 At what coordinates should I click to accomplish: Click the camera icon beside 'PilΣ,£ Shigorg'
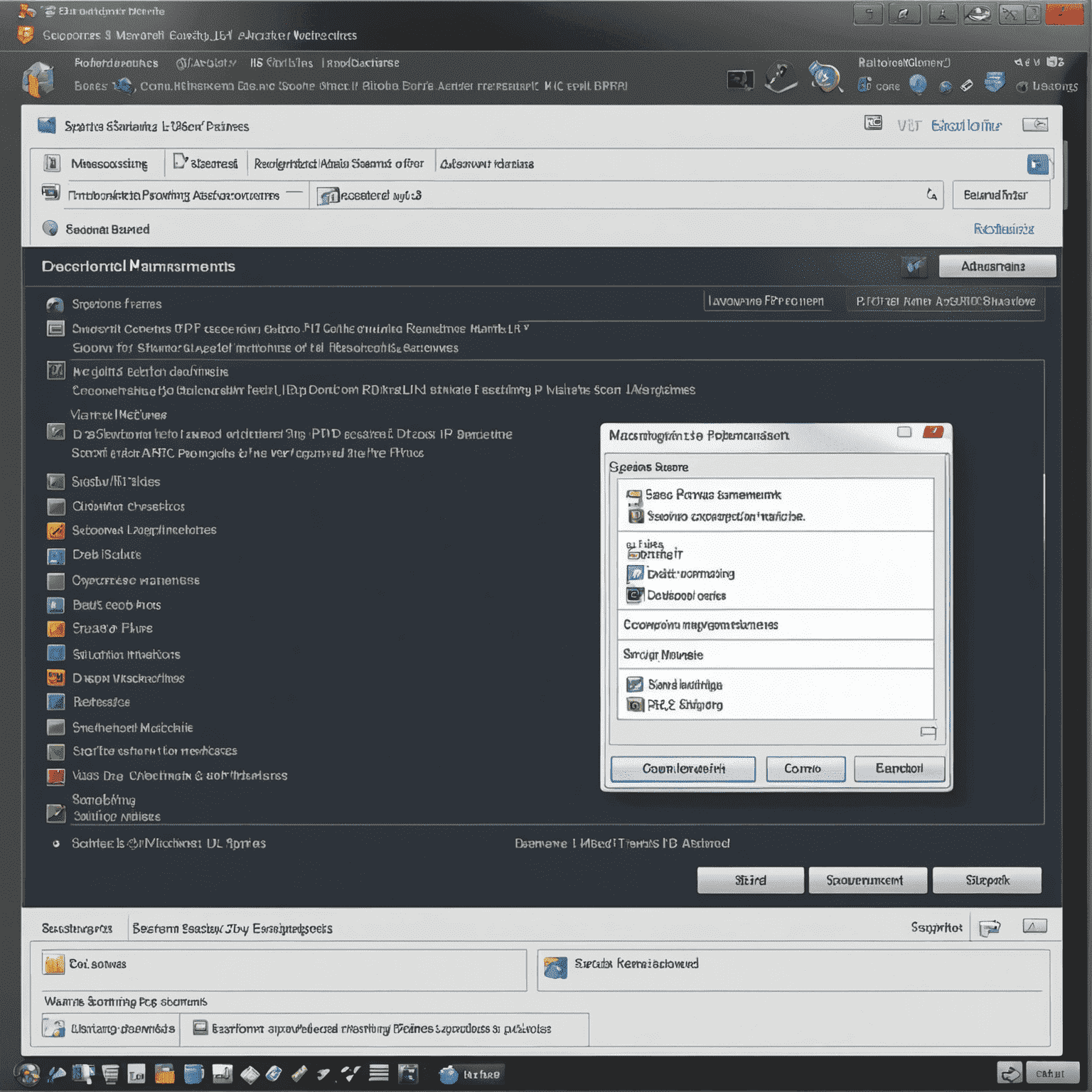634,705
